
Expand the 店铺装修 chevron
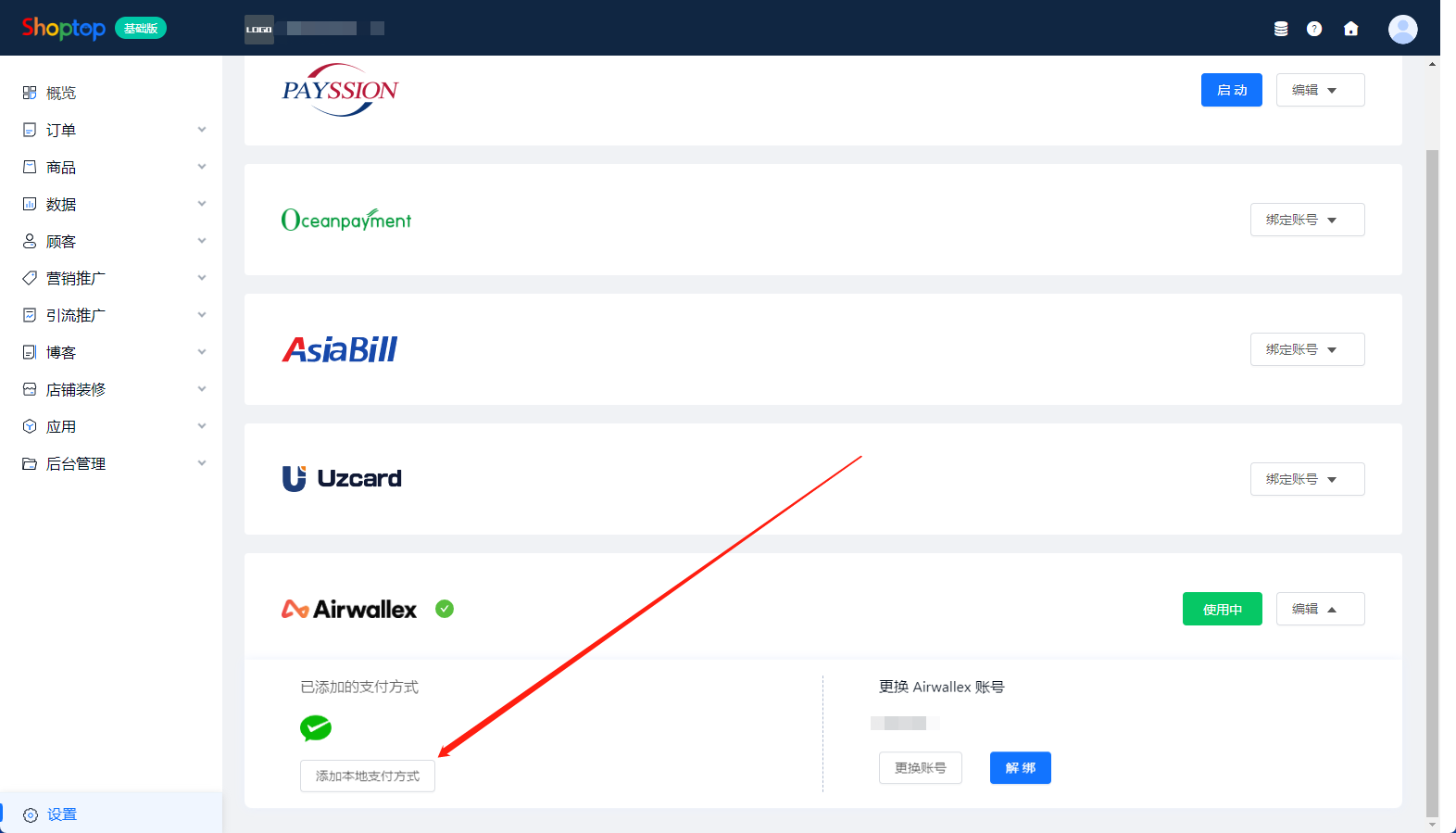pos(202,389)
